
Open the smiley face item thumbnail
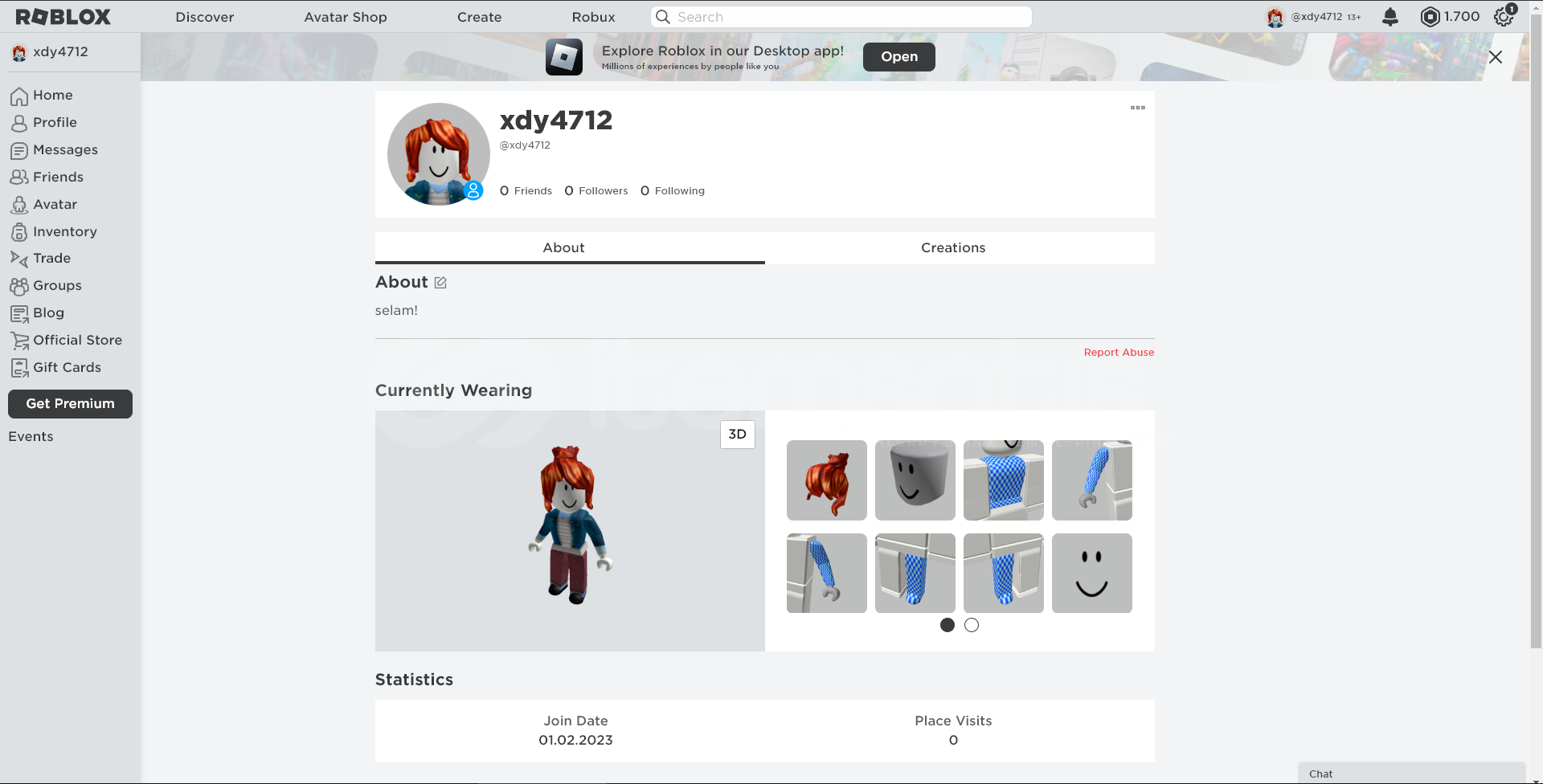point(1092,574)
